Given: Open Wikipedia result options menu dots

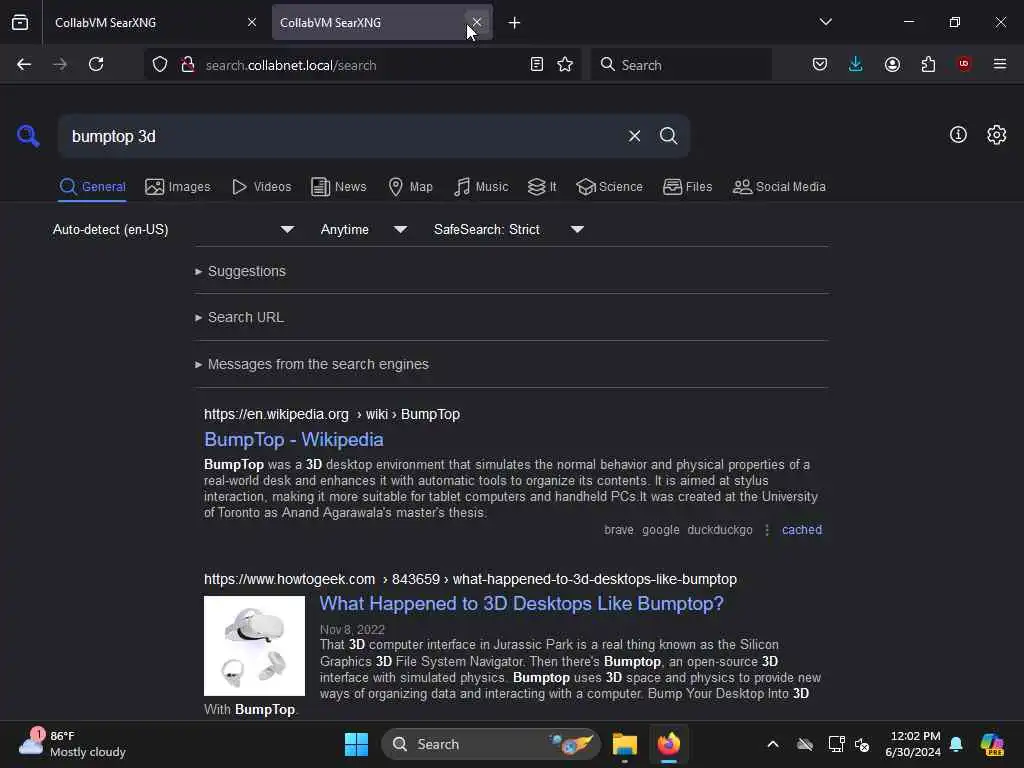Looking at the screenshot, I should 767,530.
